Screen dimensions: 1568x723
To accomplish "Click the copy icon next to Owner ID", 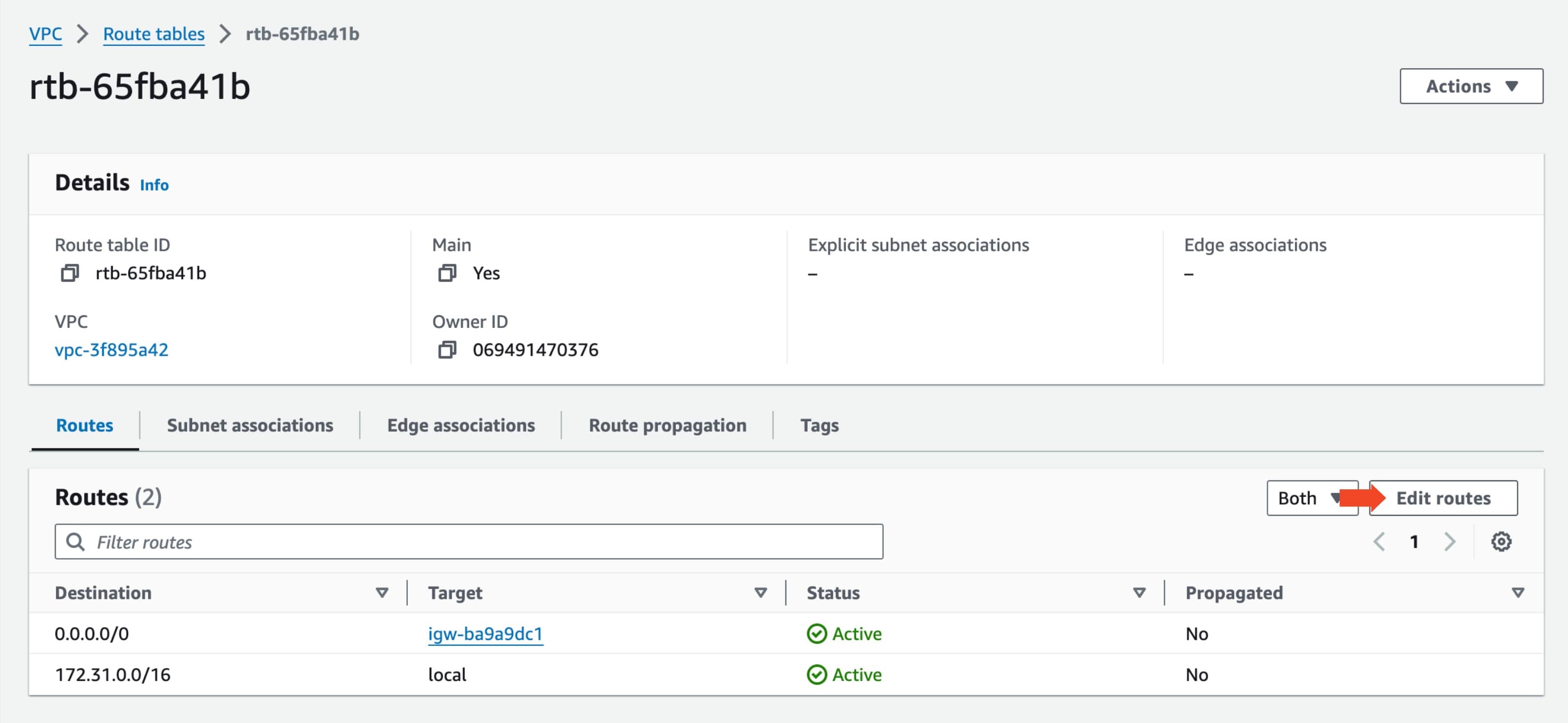I will click(447, 349).
